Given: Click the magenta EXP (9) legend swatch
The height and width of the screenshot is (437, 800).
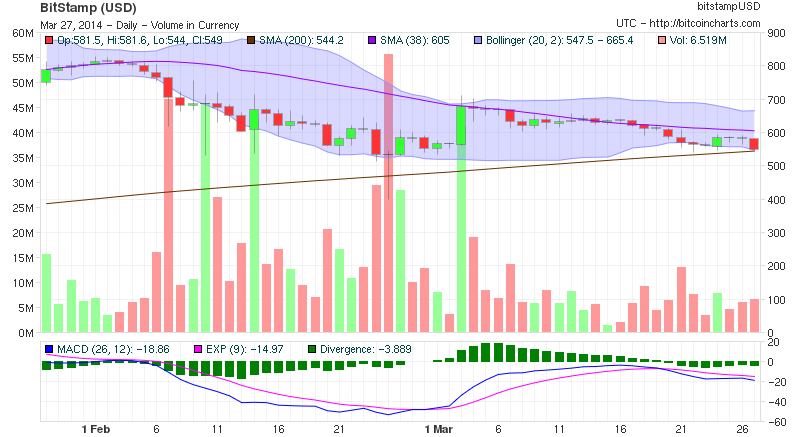Looking at the screenshot, I should [198, 349].
